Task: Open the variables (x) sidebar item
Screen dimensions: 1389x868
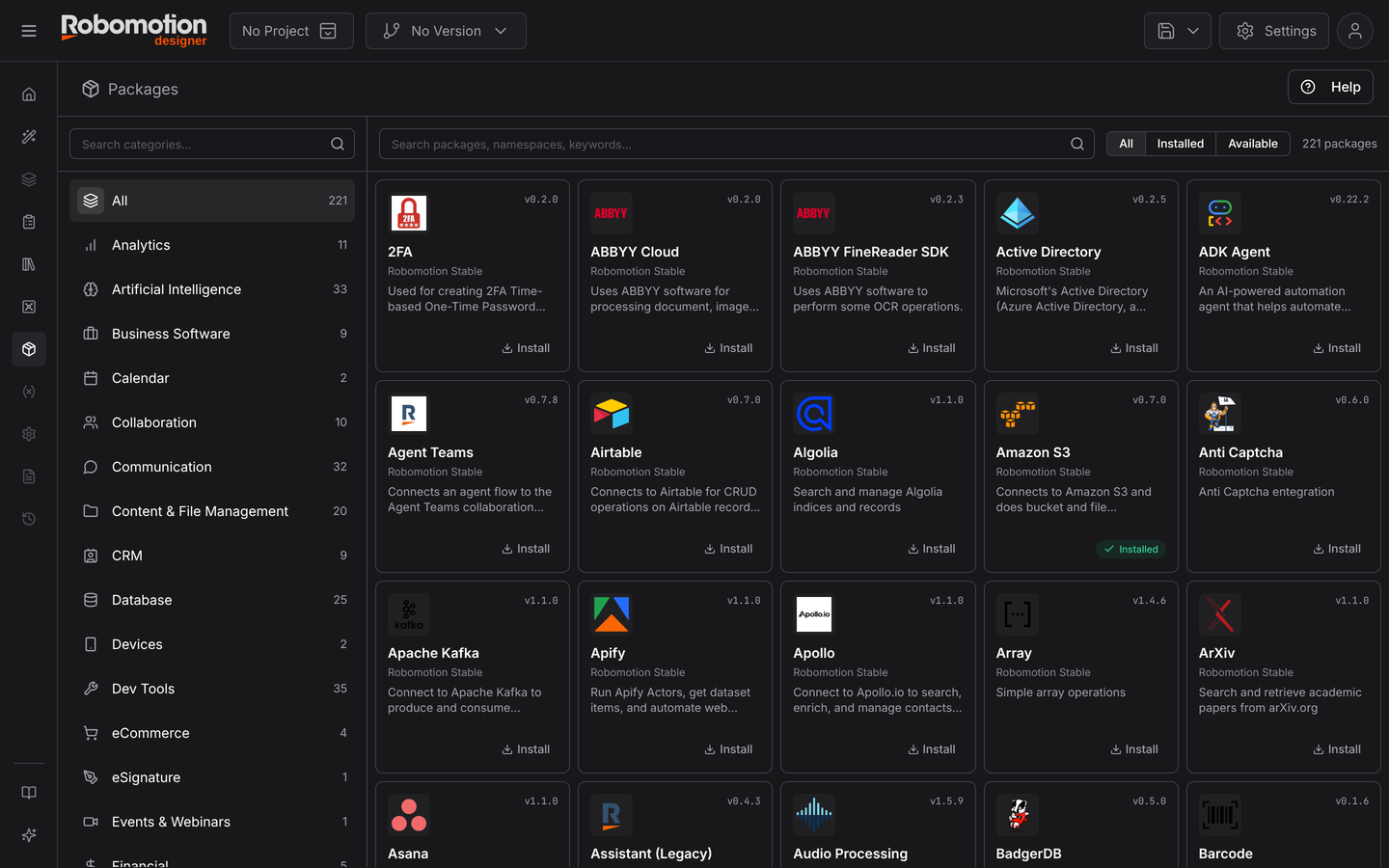Action: (29, 392)
